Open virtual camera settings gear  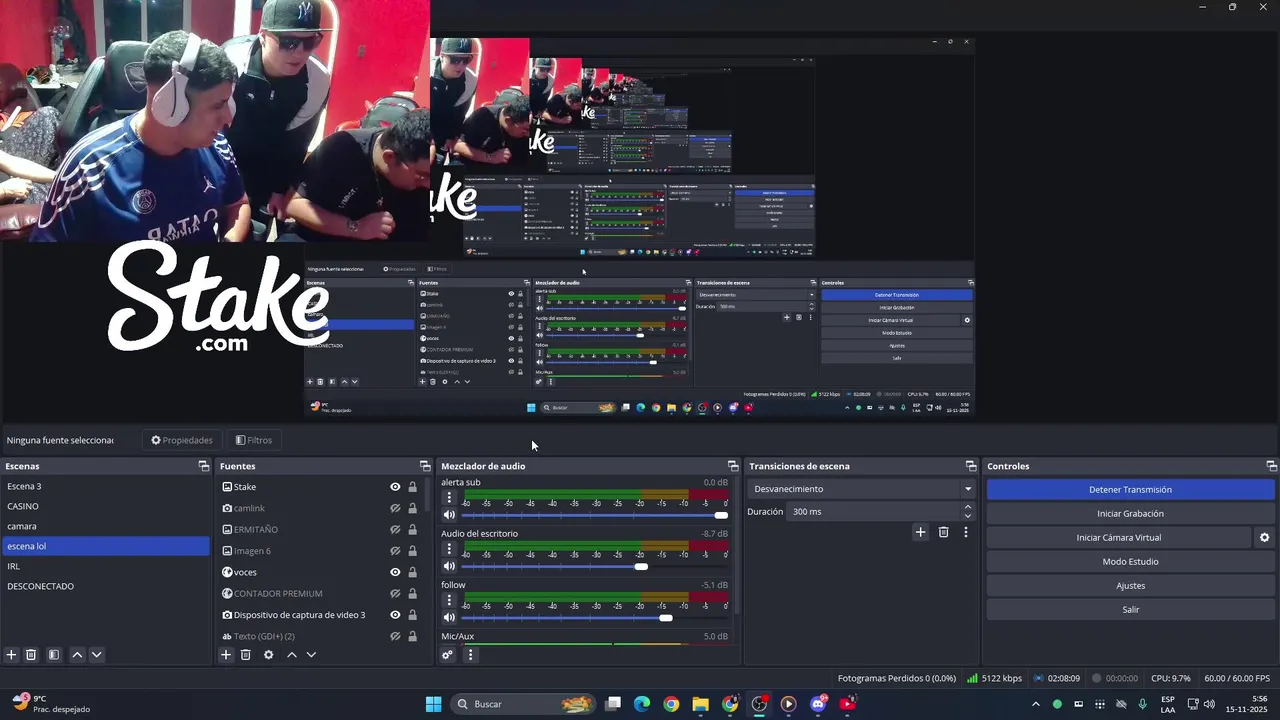[x=1264, y=538]
